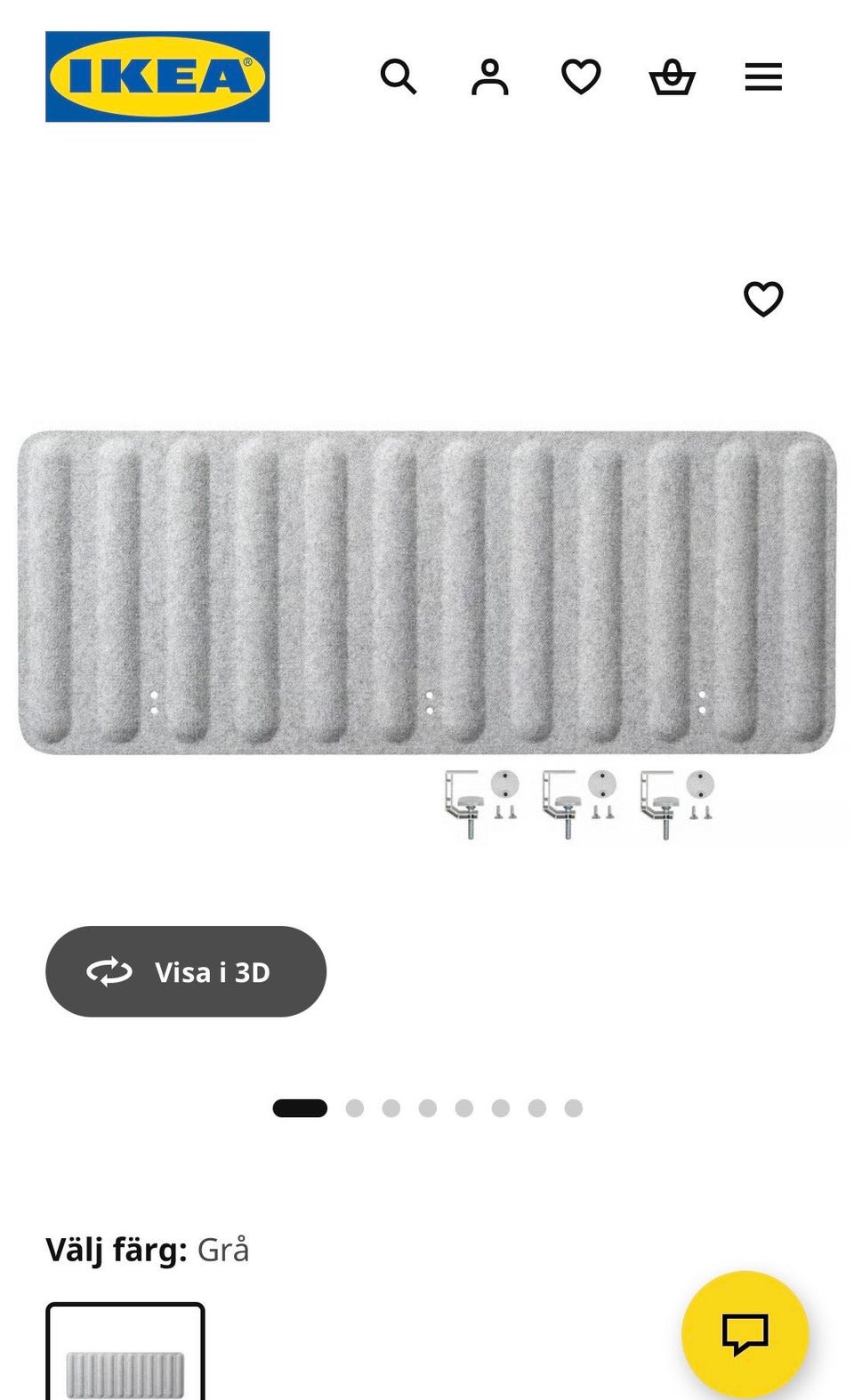This screenshot has width=854, height=1400.
Task: Jump to second image carousel dot
Action: pyautogui.click(x=355, y=1108)
